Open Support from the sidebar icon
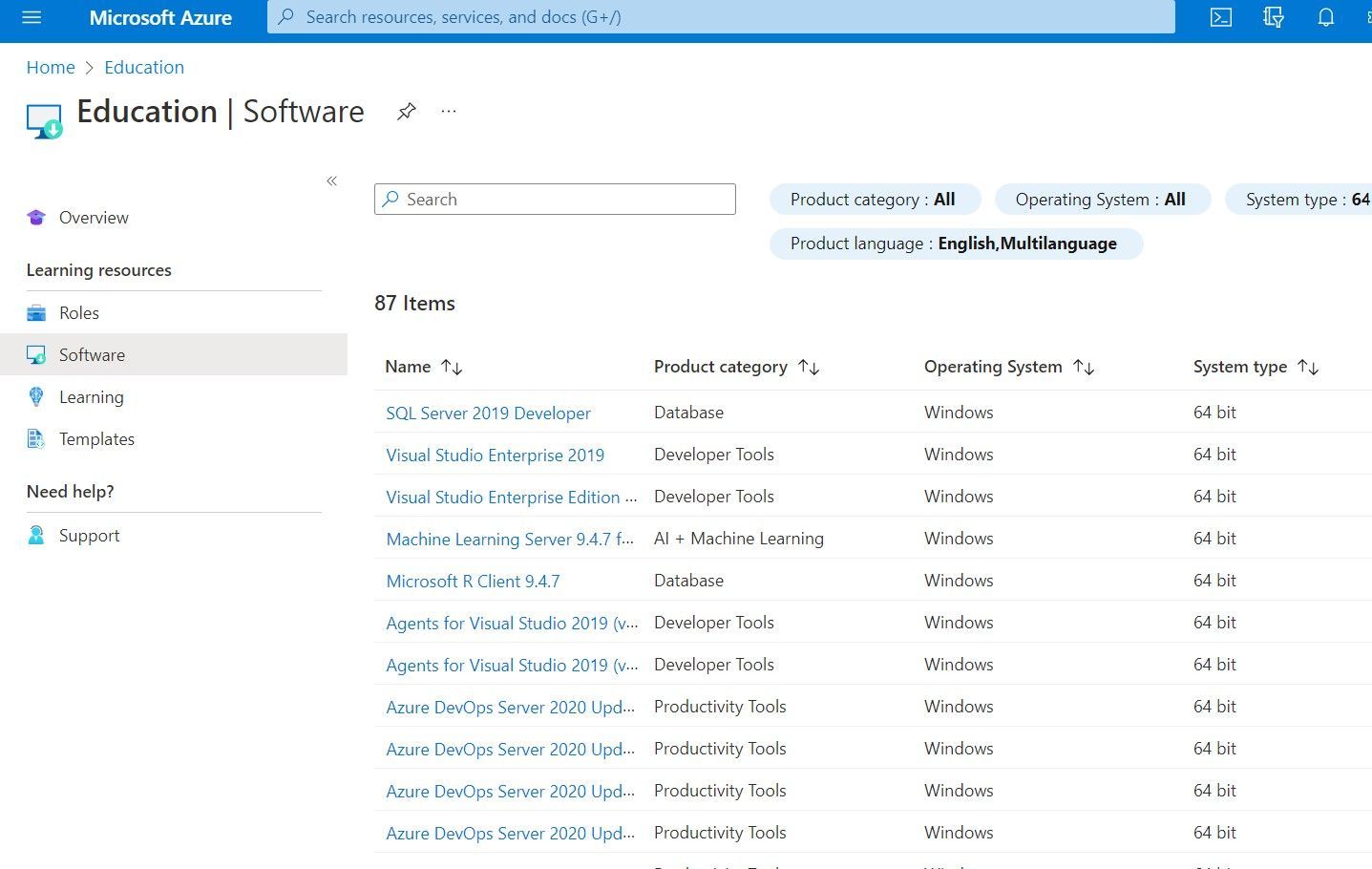This screenshot has width=1372, height=869. 36,535
